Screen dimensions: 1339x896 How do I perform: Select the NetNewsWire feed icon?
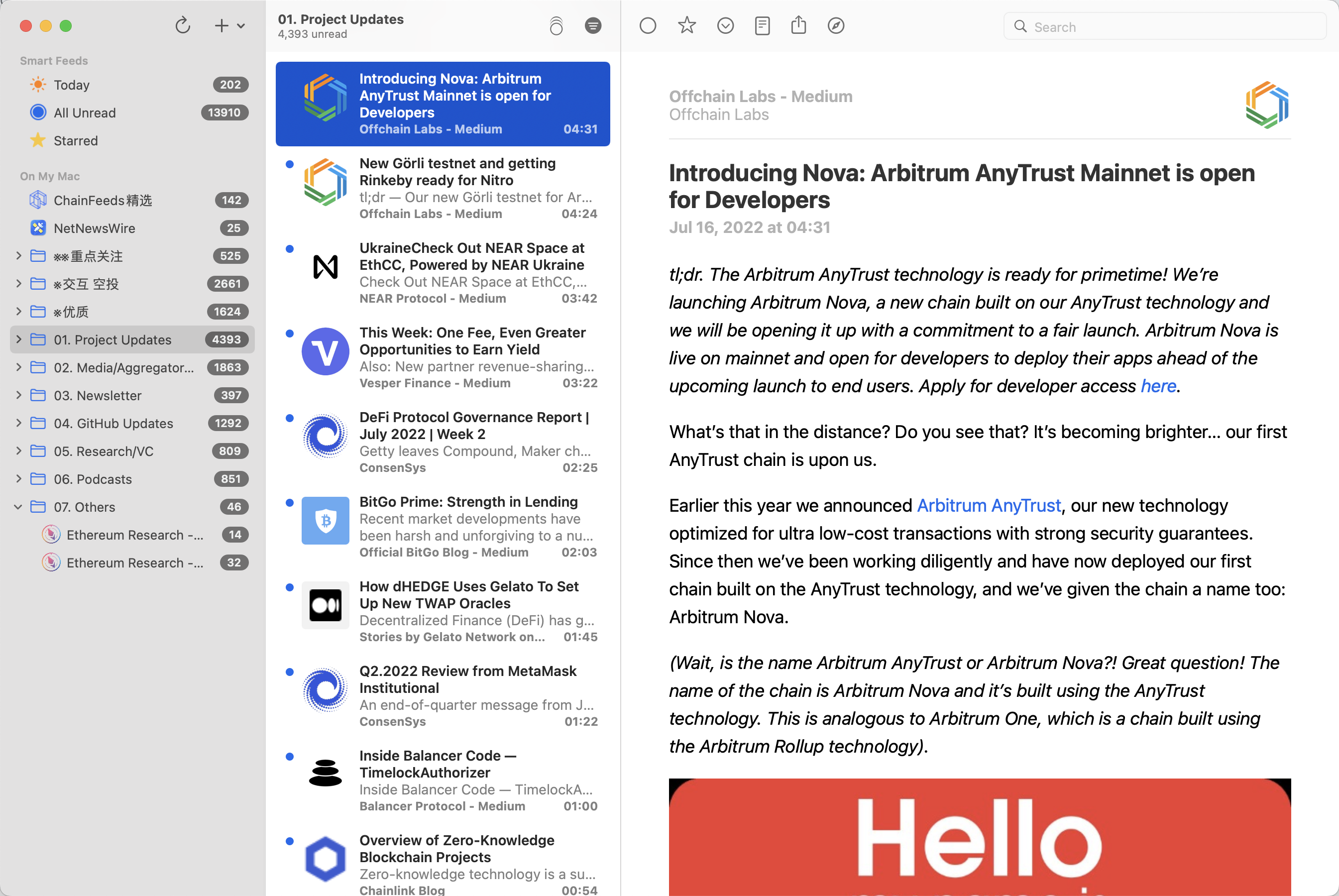pyautogui.click(x=38, y=228)
